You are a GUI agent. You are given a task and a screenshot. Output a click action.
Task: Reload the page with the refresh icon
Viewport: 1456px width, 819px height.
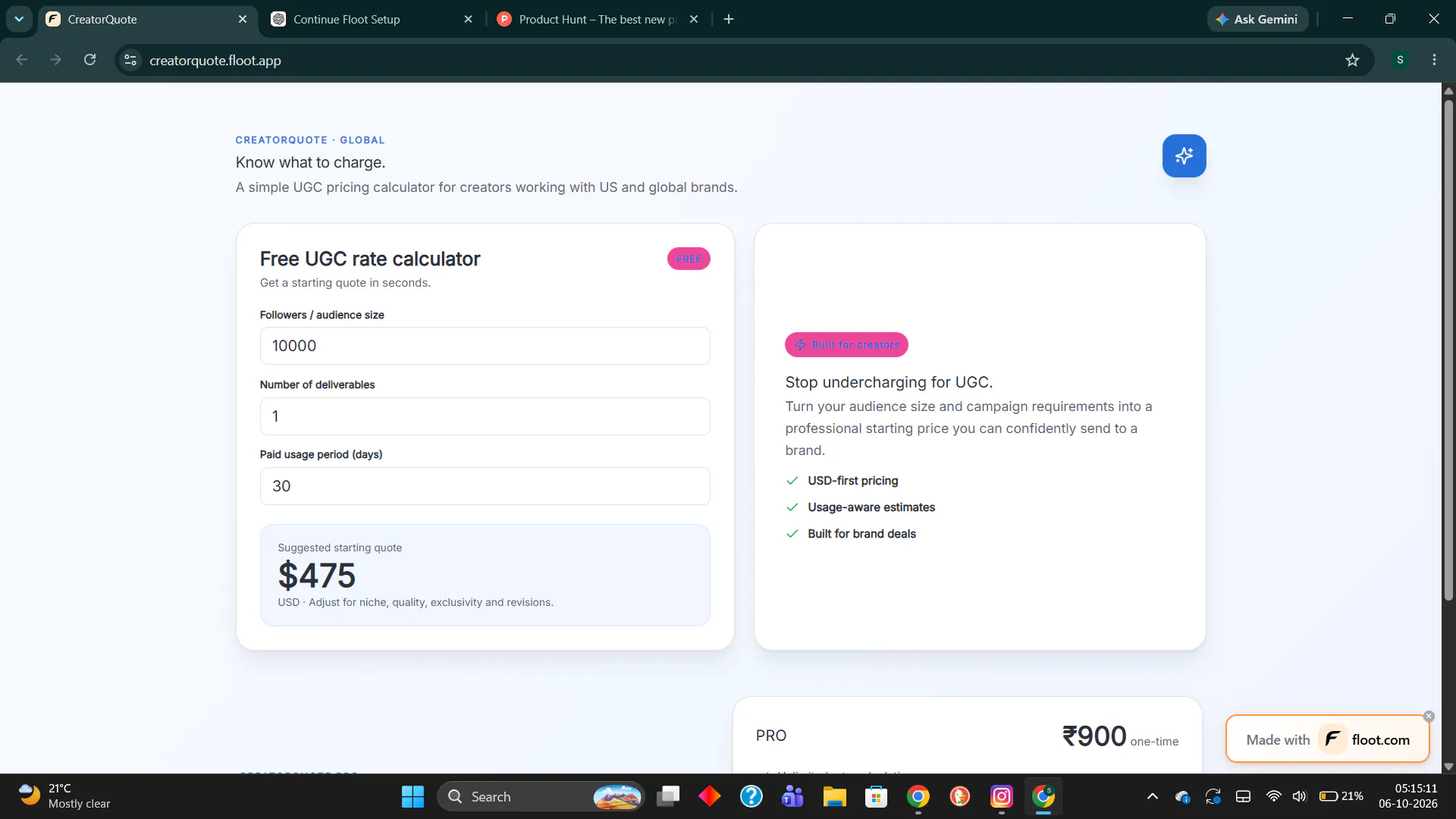click(89, 60)
